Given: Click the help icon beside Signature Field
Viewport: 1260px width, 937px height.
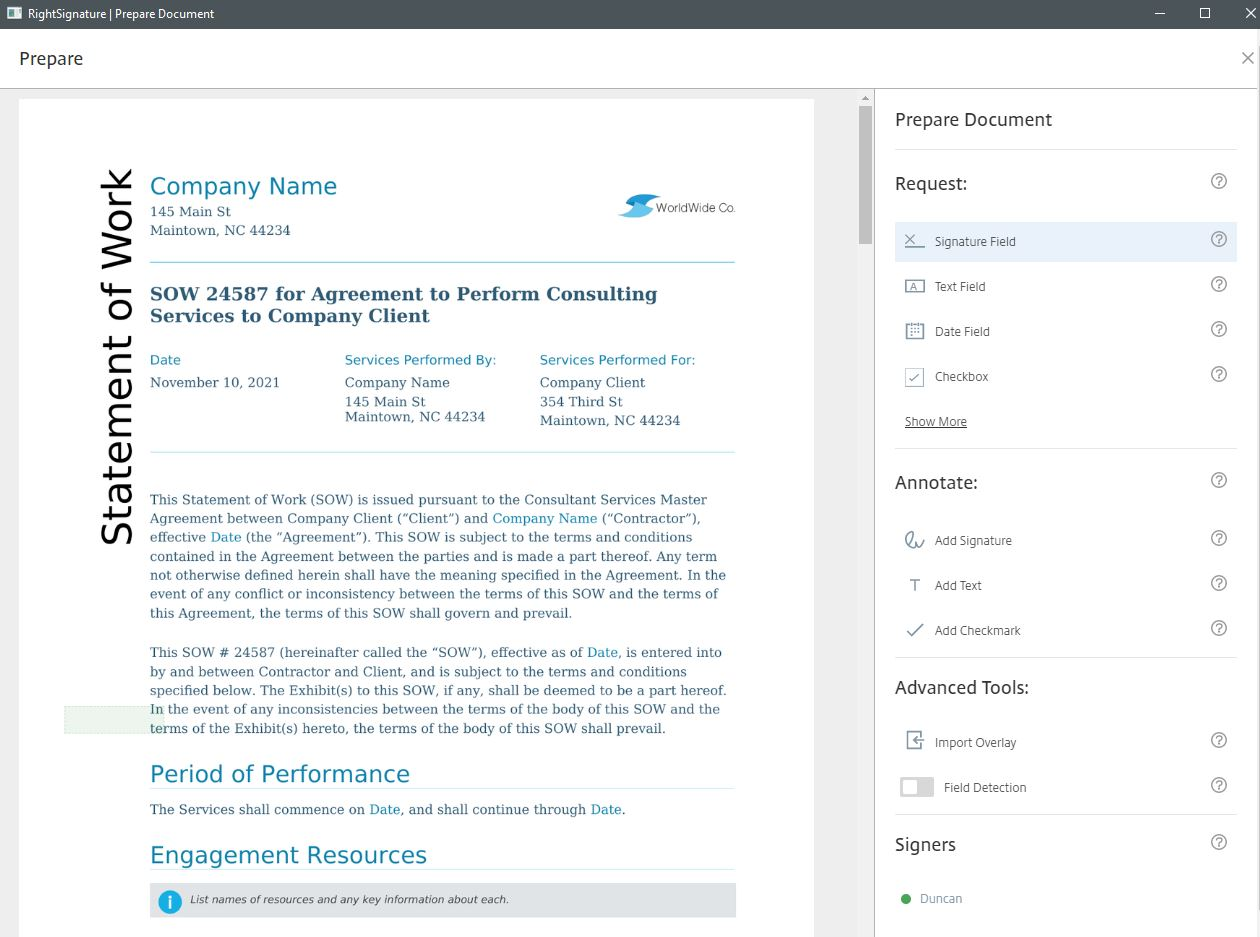Looking at the screenshot, I should [x=1219, y=239].
